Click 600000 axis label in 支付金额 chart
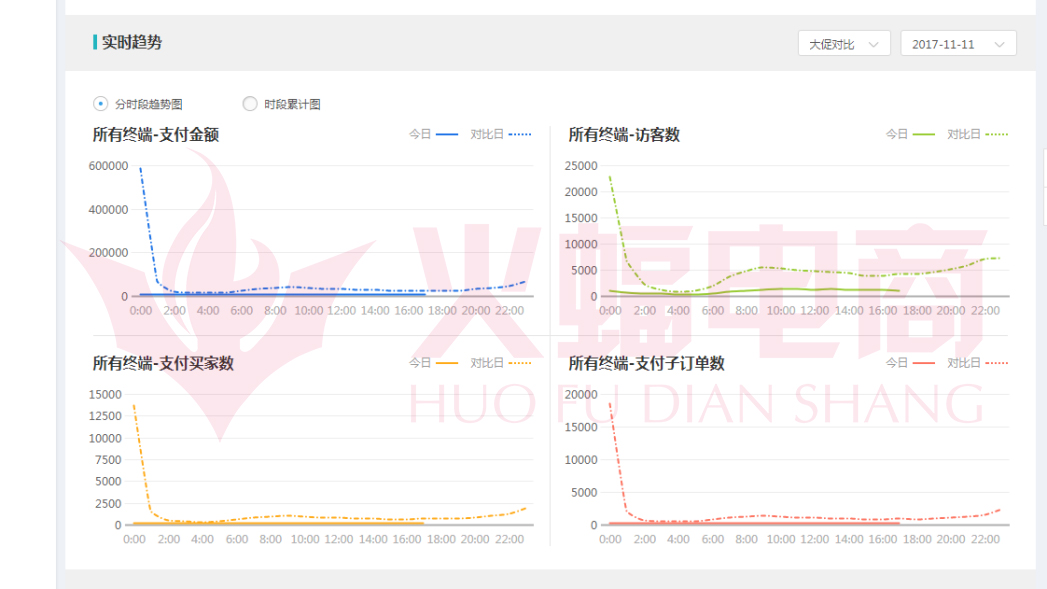This screenshot has width=1047, height=589. pyautogui.click(x=108, y=166)
